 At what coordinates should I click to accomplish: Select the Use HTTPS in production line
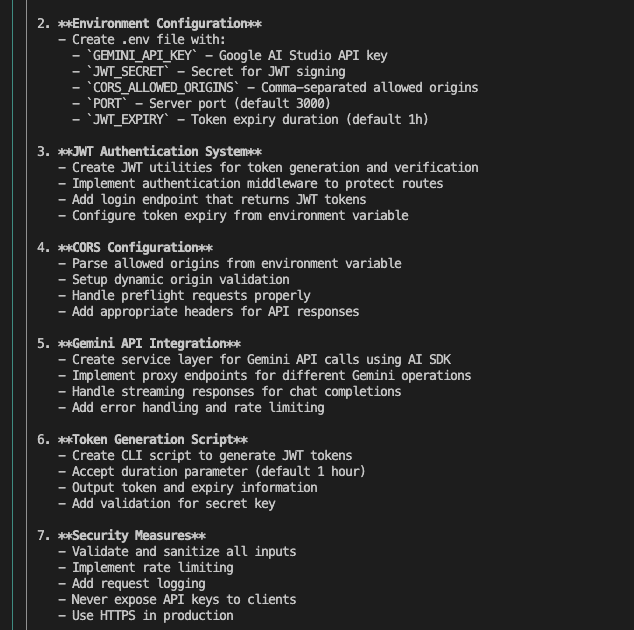click(x=146, y=615)
